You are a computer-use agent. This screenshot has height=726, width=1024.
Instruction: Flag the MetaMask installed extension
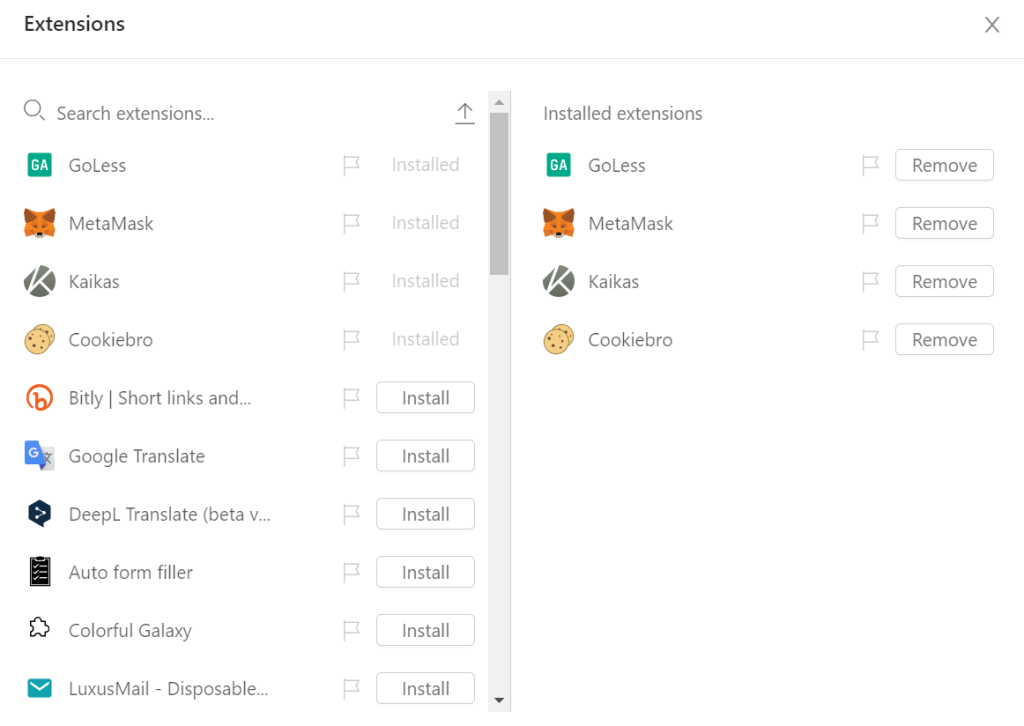pos(871,223)
